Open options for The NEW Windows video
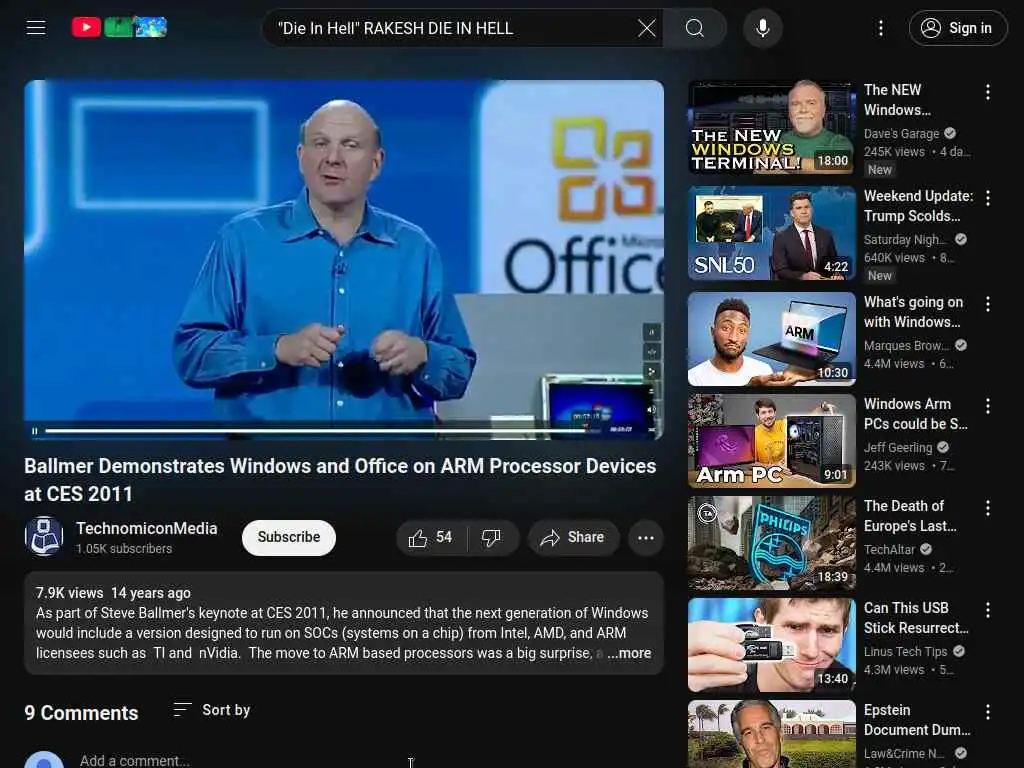The image size is (1024, 768). tap(988, 93)
